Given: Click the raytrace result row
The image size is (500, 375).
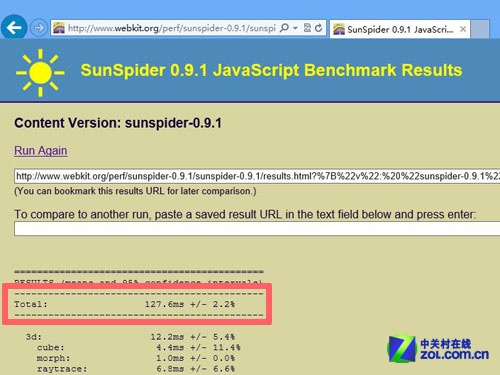Looking at the screenshot, I should (136, 369).
